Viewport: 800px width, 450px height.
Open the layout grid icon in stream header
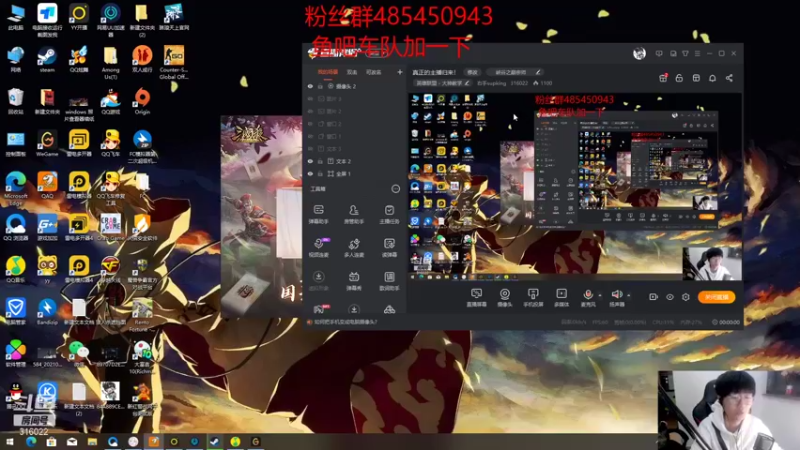click(x=696, y=78)
